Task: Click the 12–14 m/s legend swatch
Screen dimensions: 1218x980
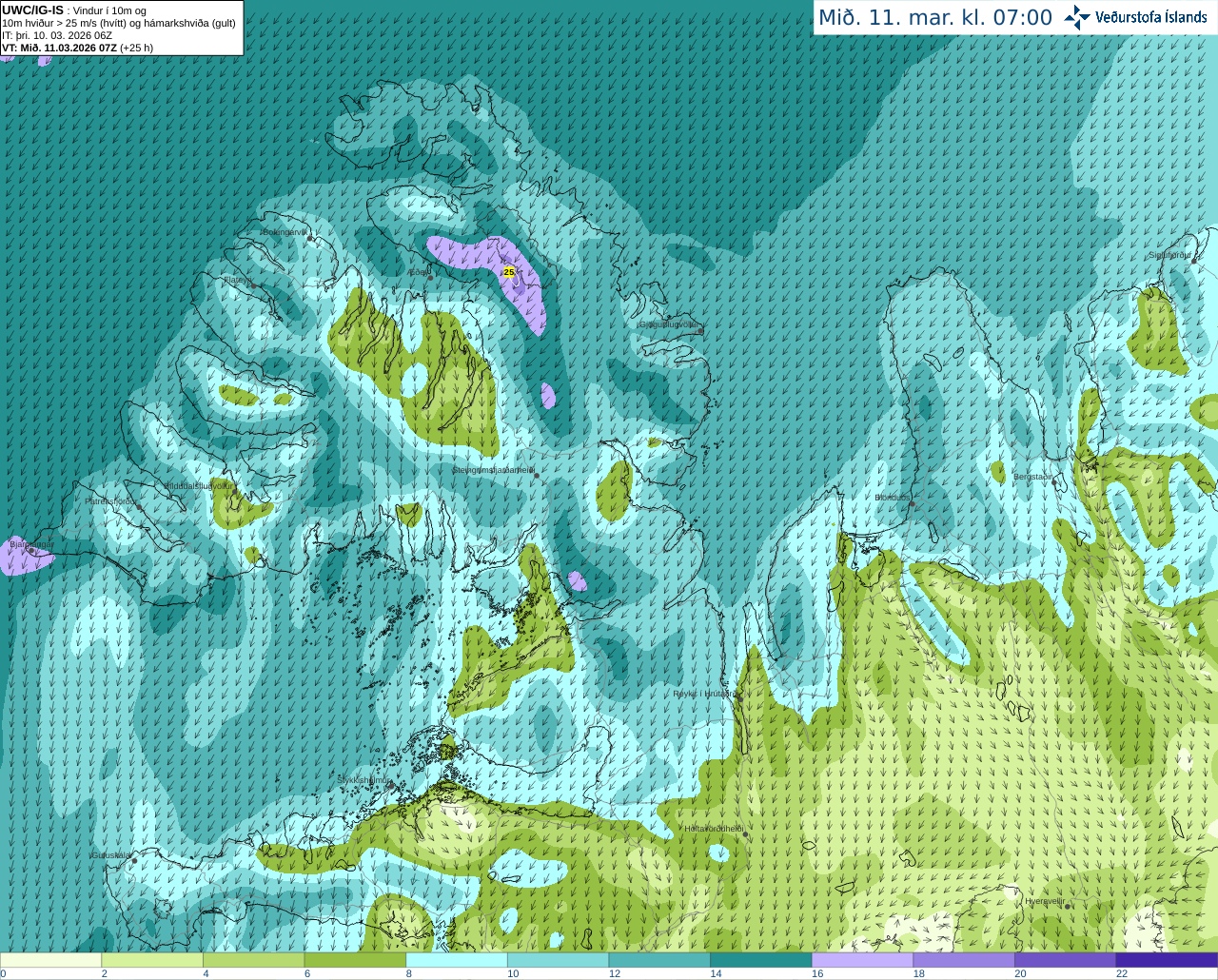Action: point(659,960)
